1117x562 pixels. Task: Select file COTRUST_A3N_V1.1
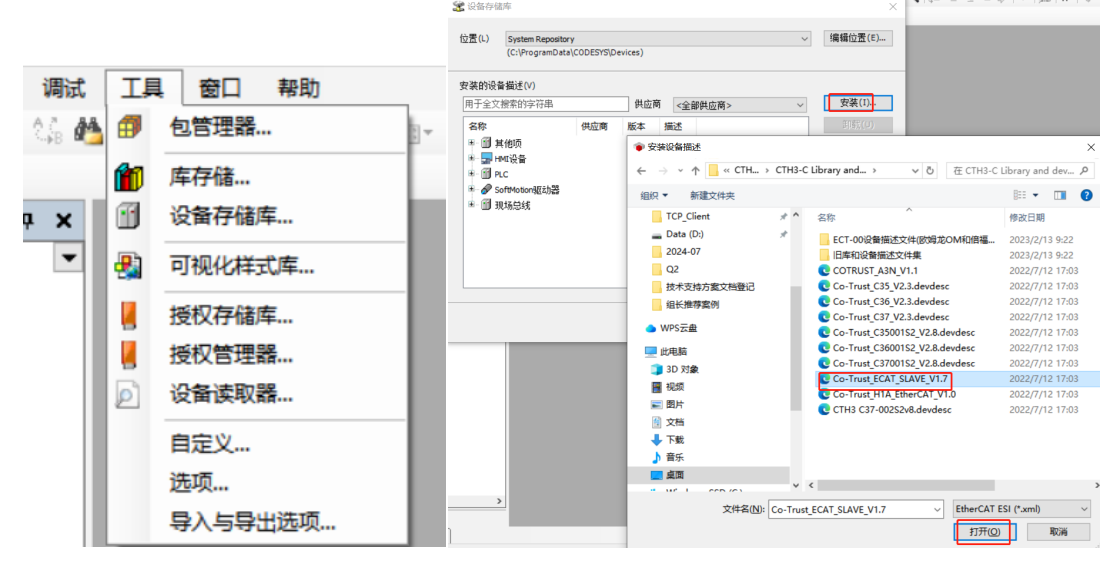click(875, 271)
